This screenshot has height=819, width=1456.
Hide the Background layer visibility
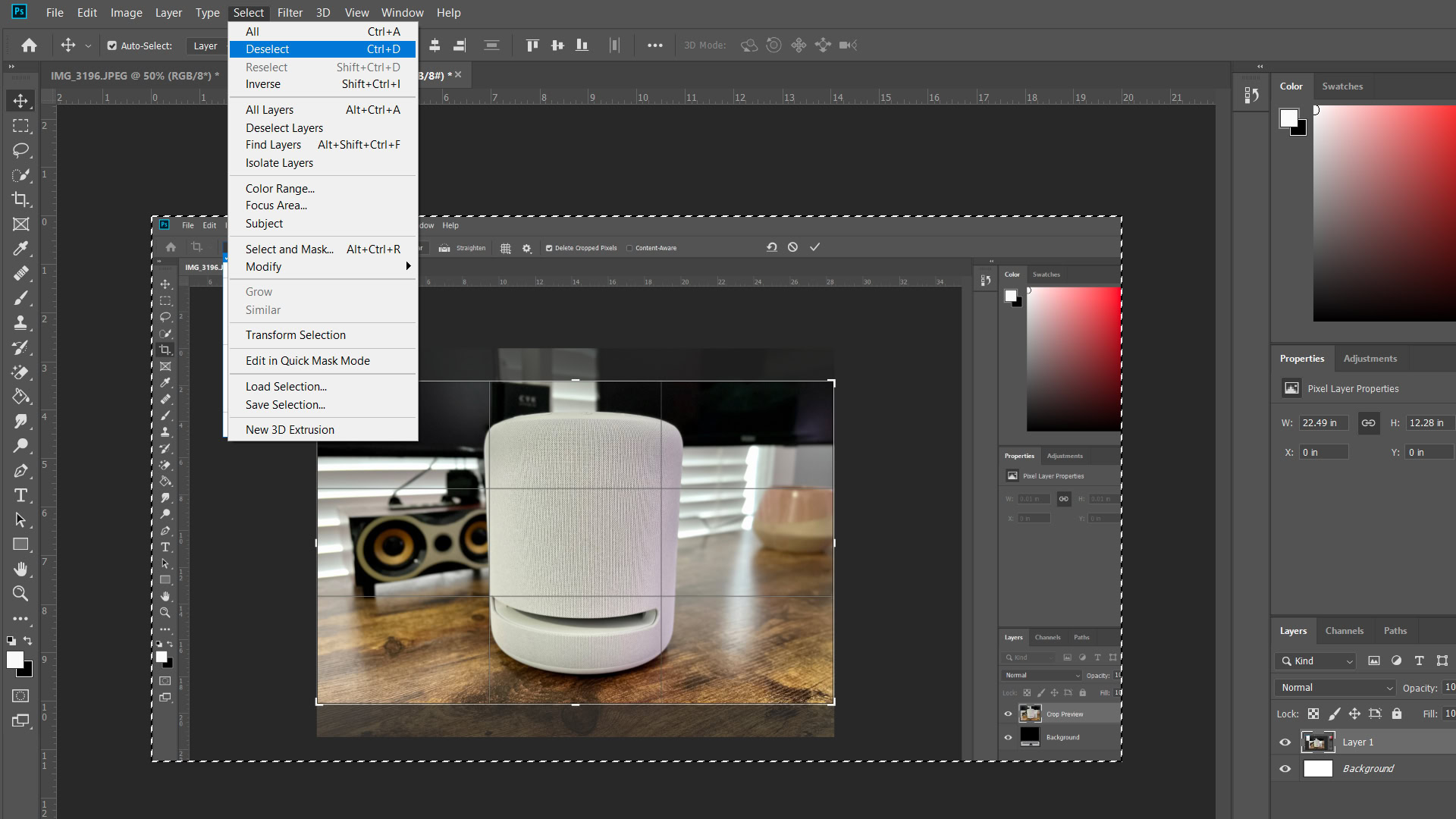(x=1285, y=768)
